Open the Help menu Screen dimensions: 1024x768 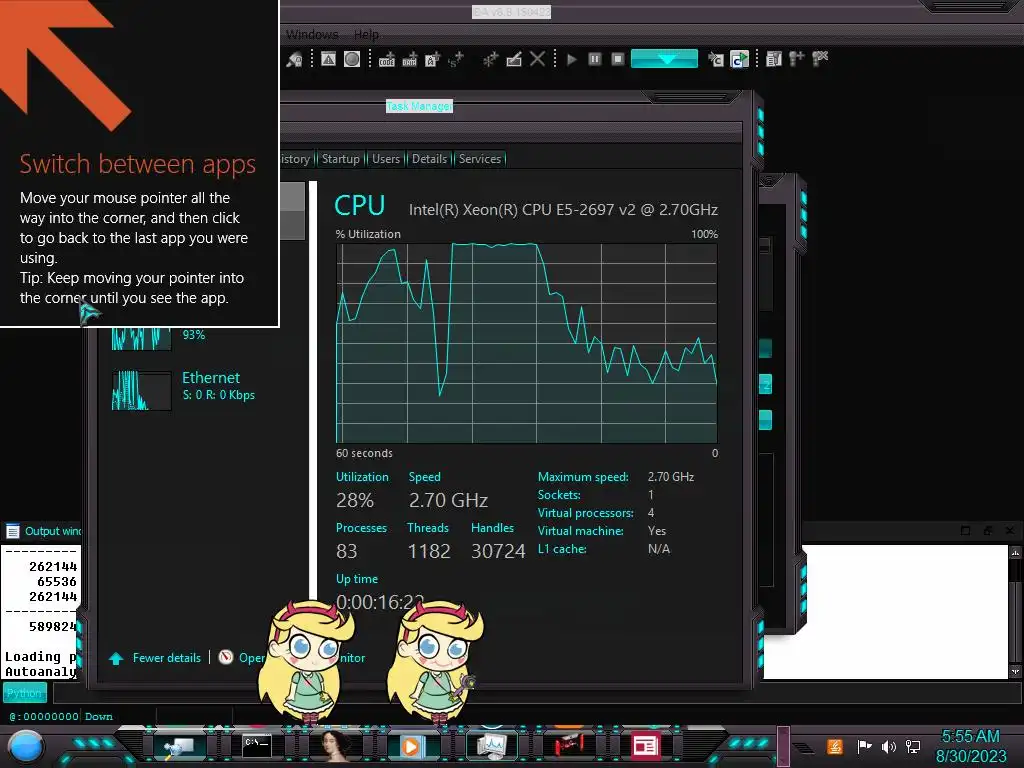click(x=366, y=34)
